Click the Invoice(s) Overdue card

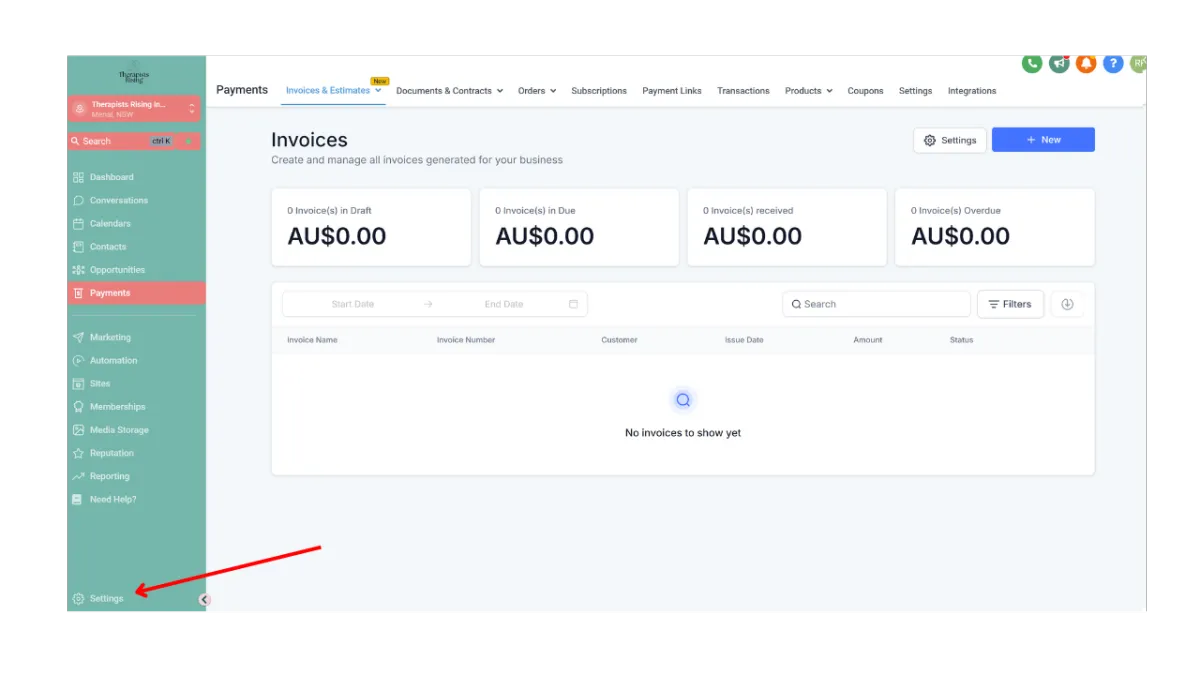click(995, 227)
